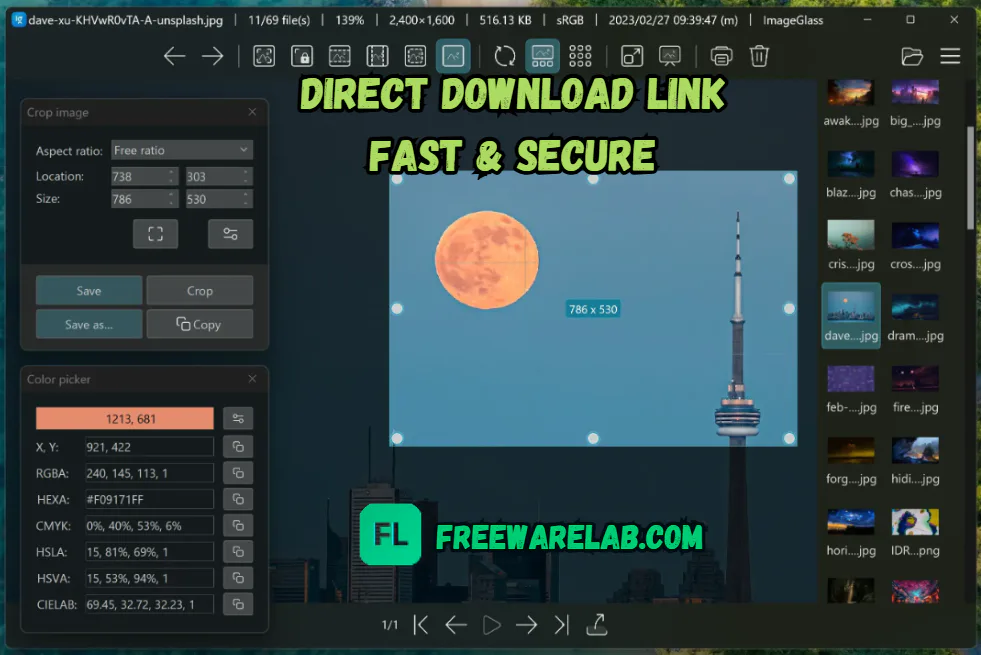Go to next frame in bottom bar
Image resolution: width=981 pixels, height=655 pixels.
(526, 624)
